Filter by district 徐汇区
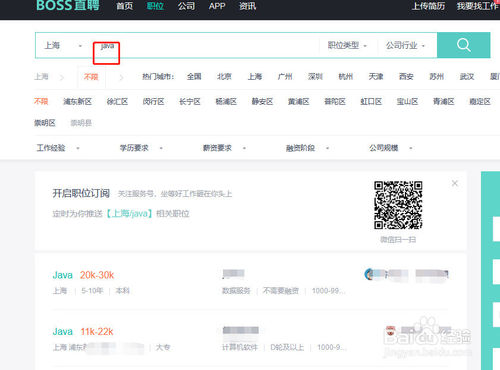This screenshot has height=370, width=500. tap(117, 101)
